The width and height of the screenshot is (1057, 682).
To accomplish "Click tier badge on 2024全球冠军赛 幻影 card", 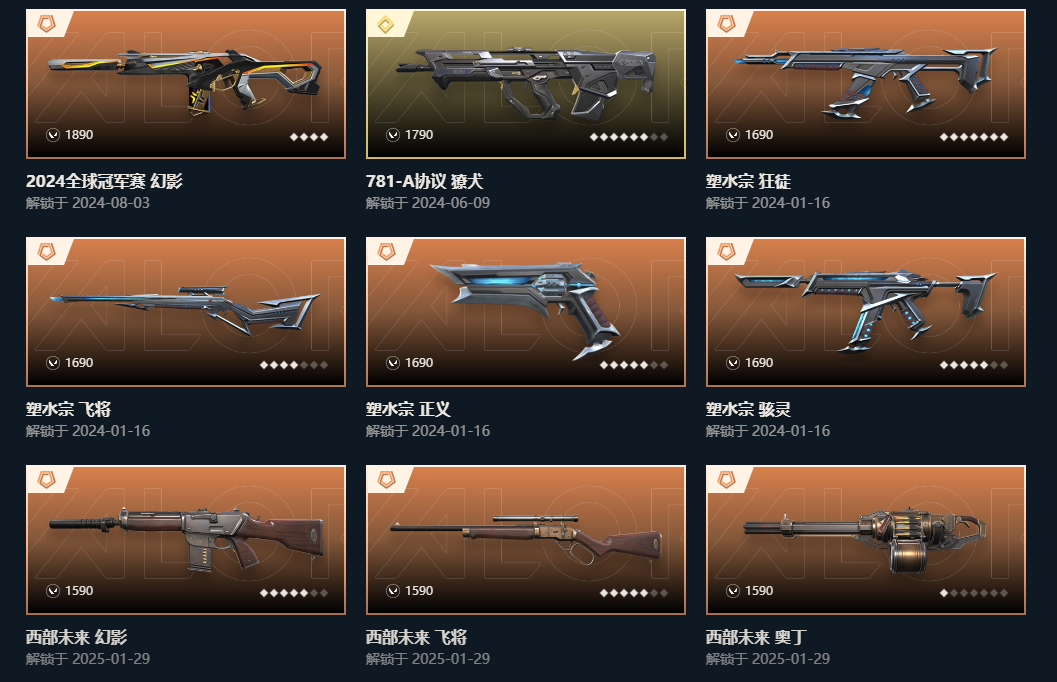I will coord(47,24).
